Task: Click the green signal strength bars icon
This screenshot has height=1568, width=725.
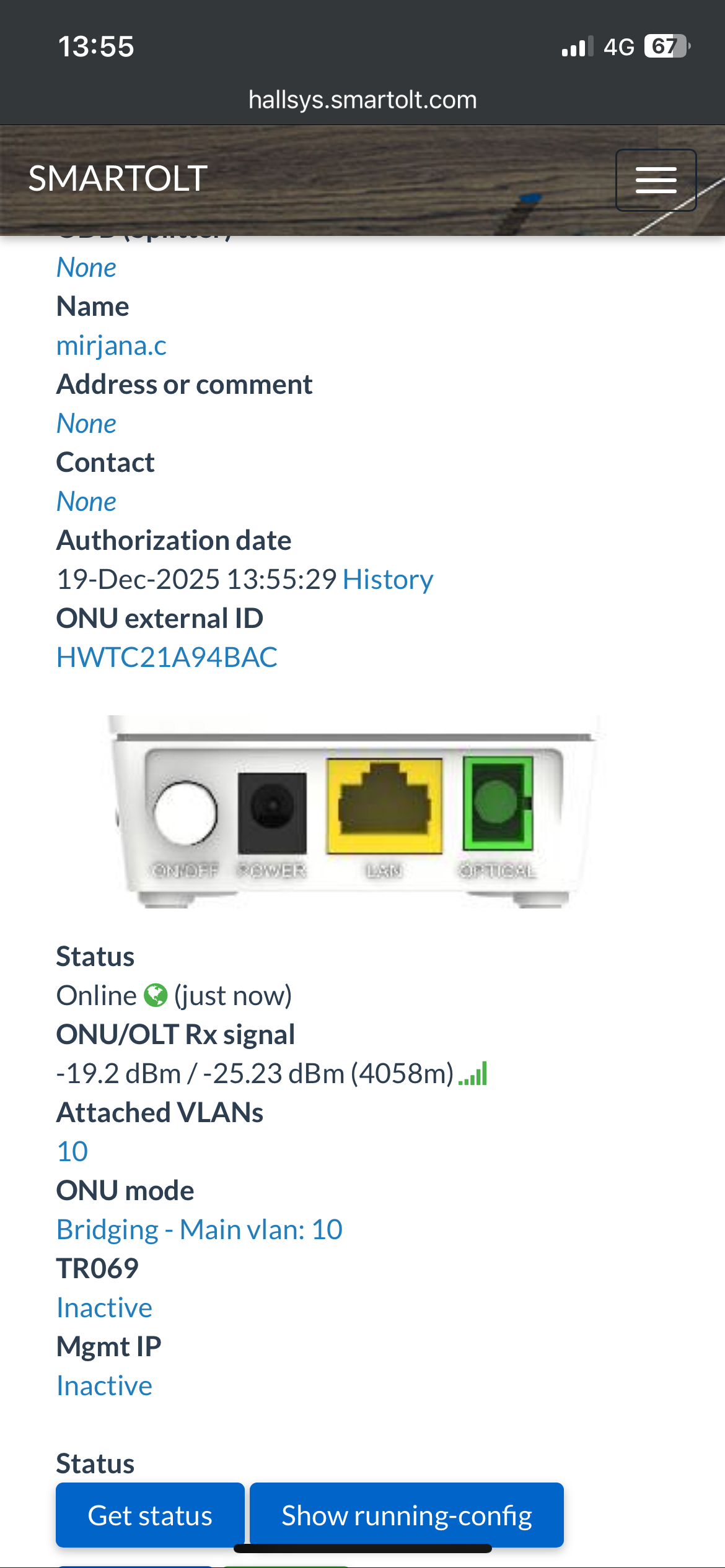Action: pyautogui.click(x=473, y=1074)
